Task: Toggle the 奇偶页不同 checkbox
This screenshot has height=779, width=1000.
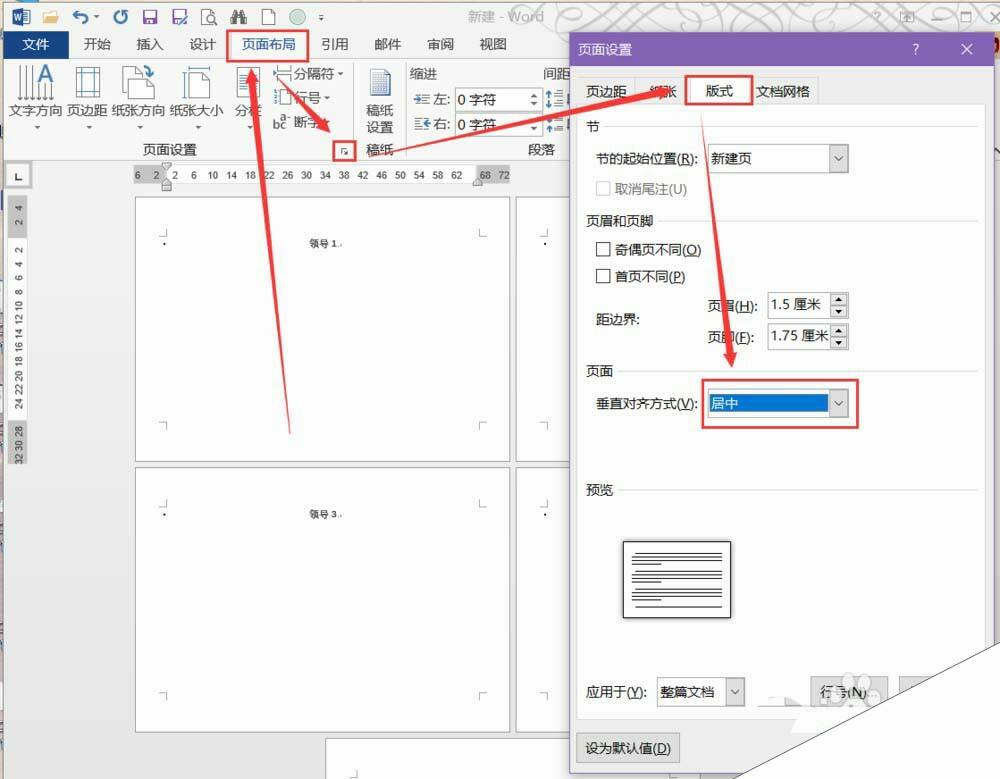Action: [x=603, y=249]
